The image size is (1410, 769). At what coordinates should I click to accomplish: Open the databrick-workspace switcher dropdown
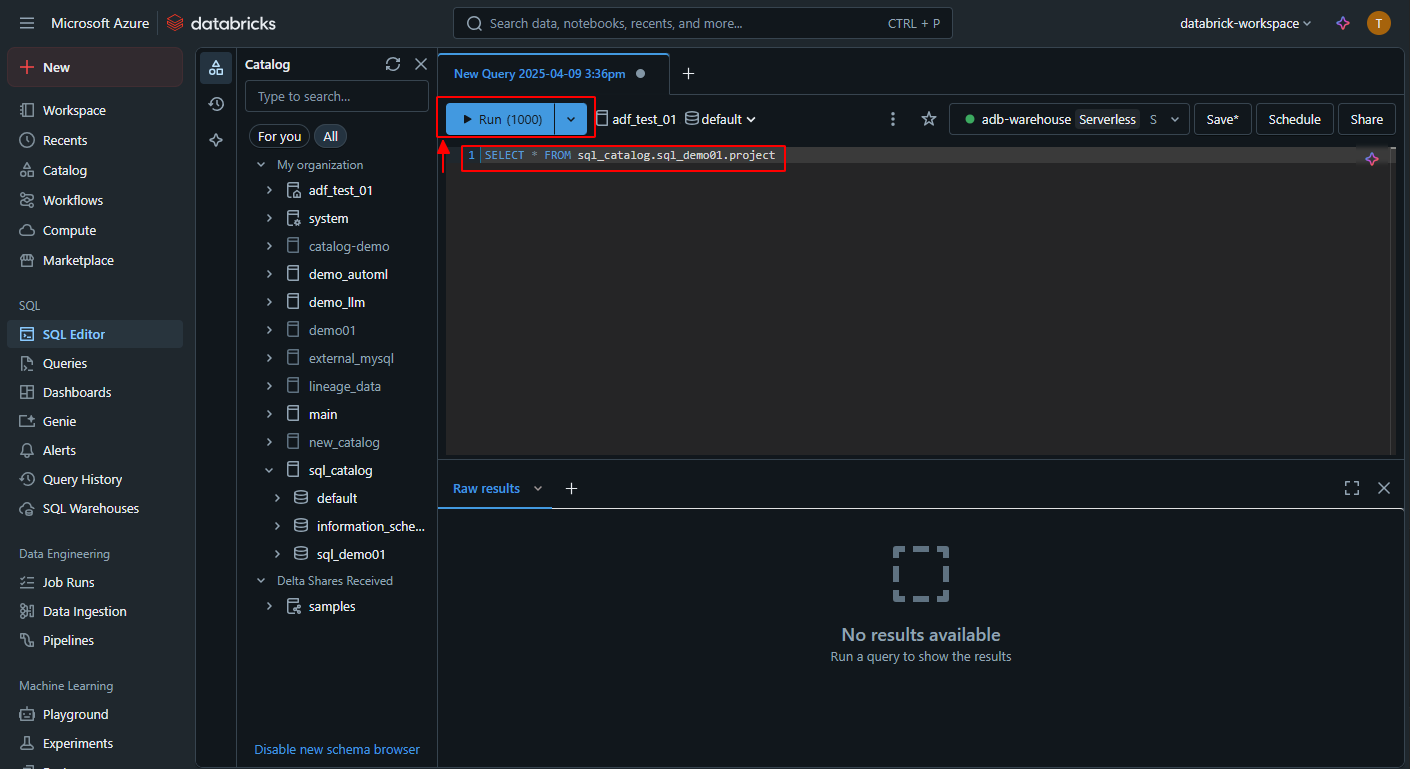pos(1246,23)
